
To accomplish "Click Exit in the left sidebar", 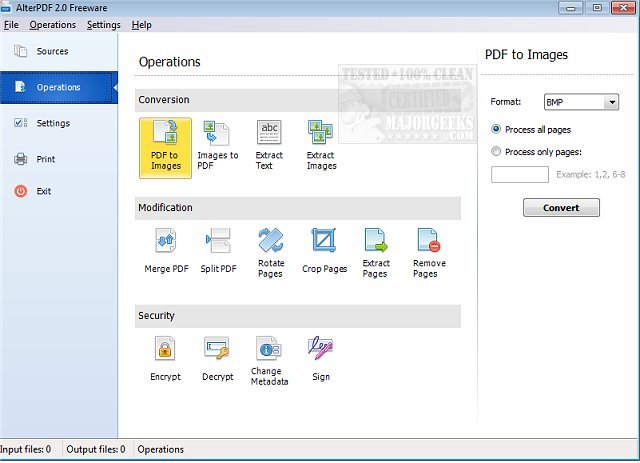I will tap(43, 191).
